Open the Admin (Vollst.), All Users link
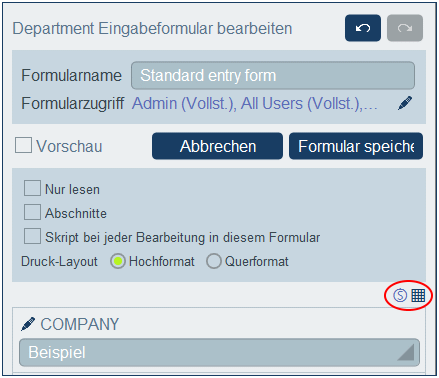Image resolution: width=439 pixels, height=378 pixels. (x=255, y=103)
